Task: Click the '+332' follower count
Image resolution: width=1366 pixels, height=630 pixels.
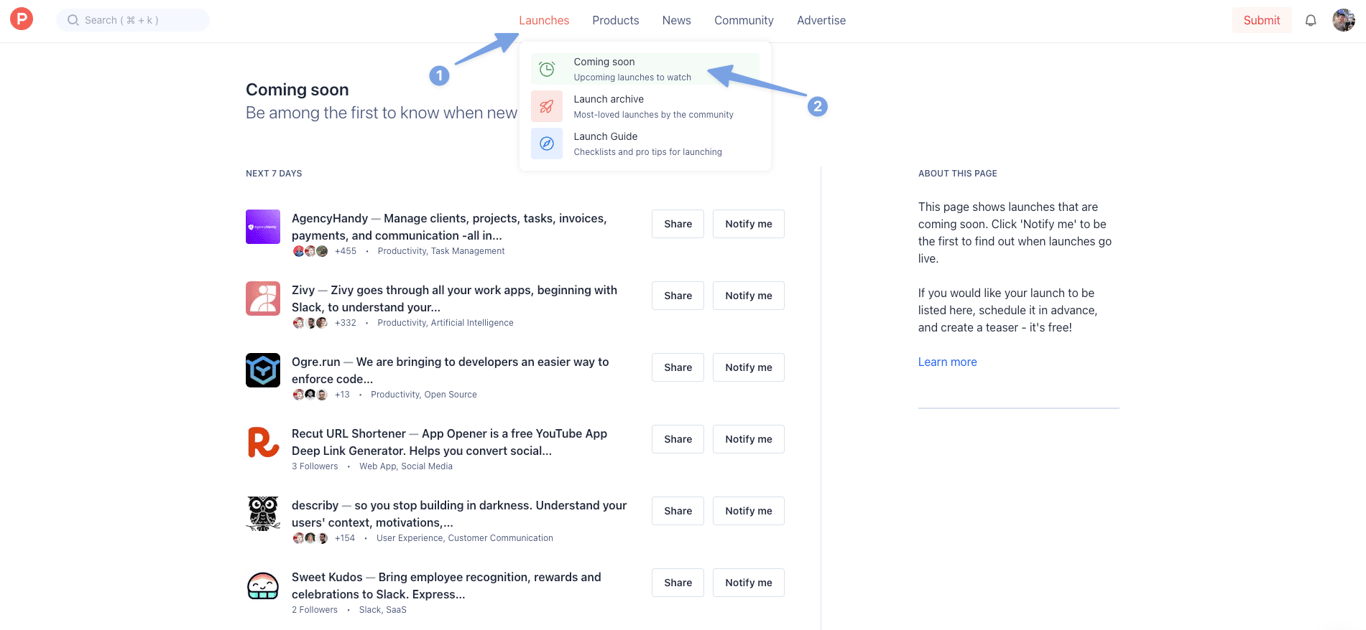Action: (345, 323)
